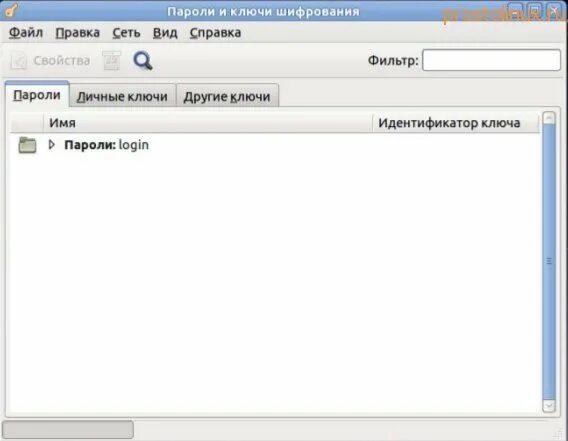
Task: Sort by Идентификатор ключа column header
Action: pos(456,123)
